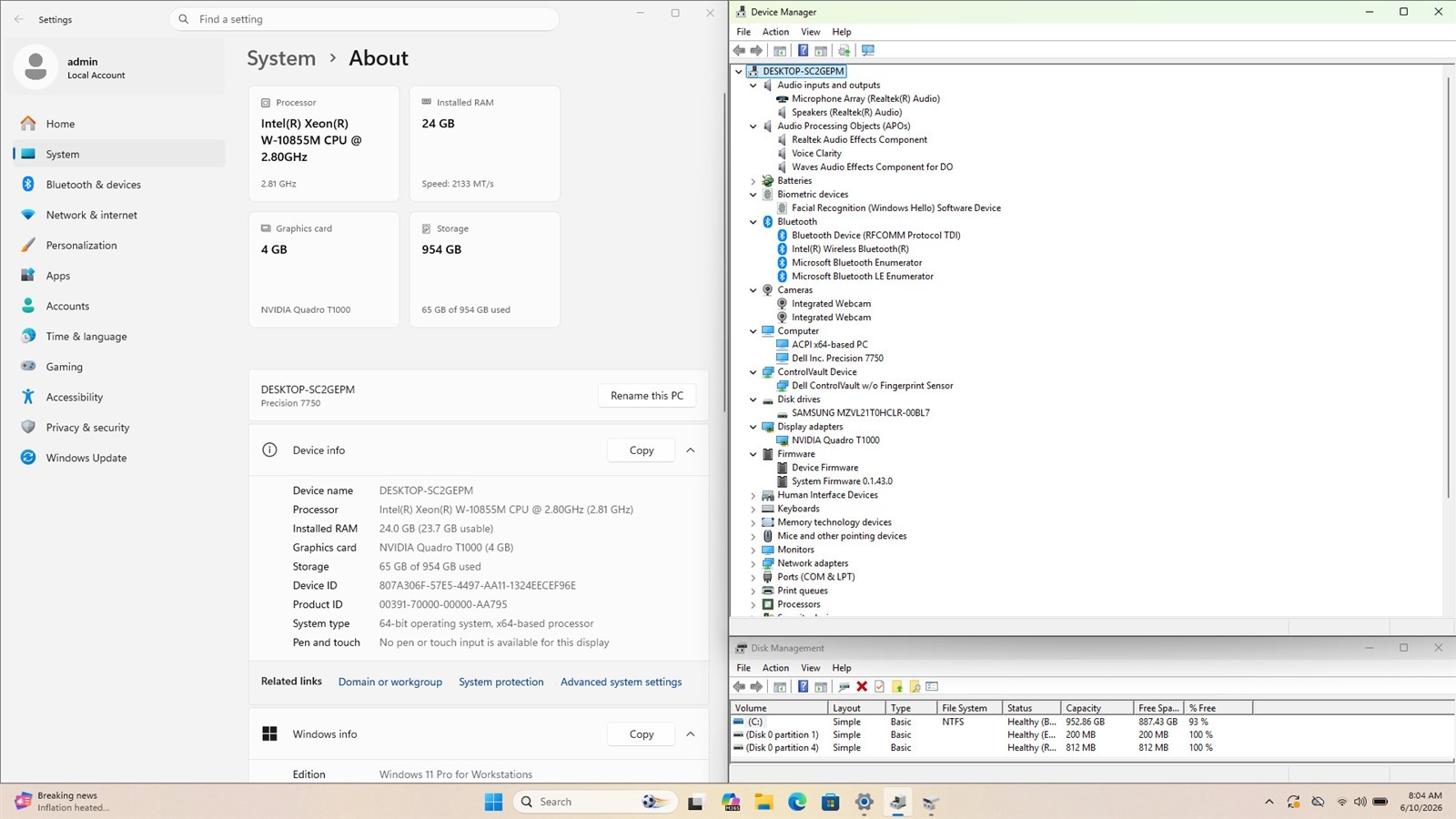Collapse the Cameras node
This screenshot has width=1456, height=819.
pos(753,290)
